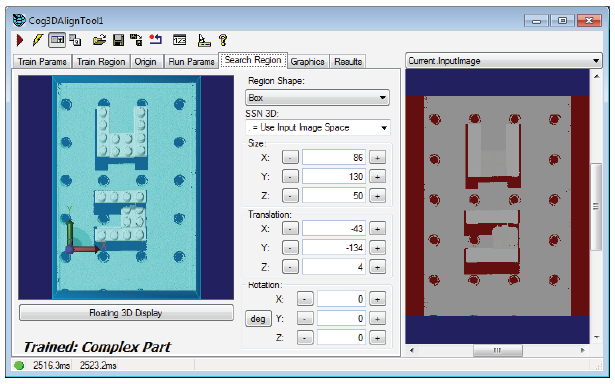
Task: Decrease Rotation Y value
Action: (305, 318)
